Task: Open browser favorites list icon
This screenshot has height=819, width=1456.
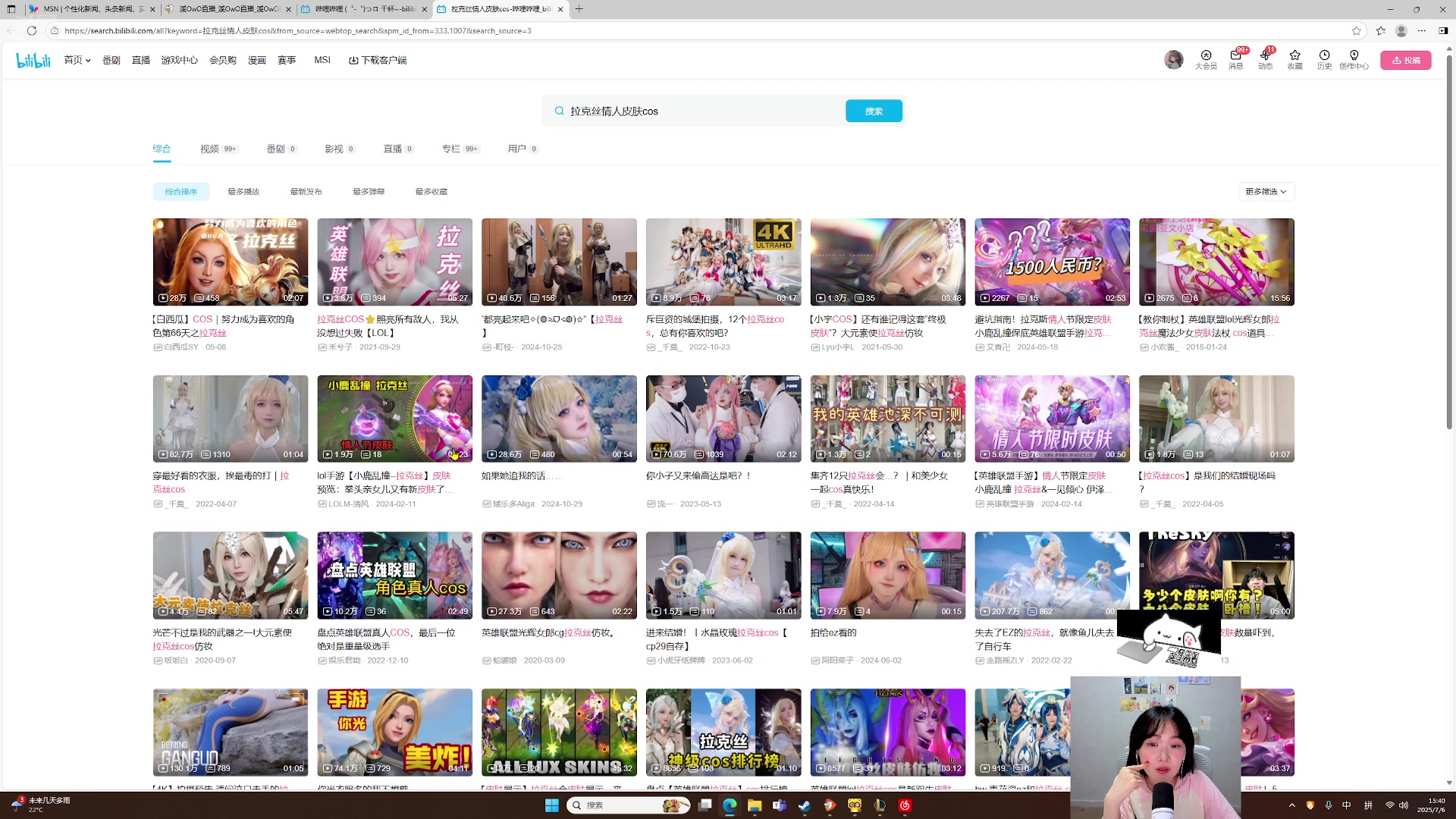Action: coord(1381,30)
